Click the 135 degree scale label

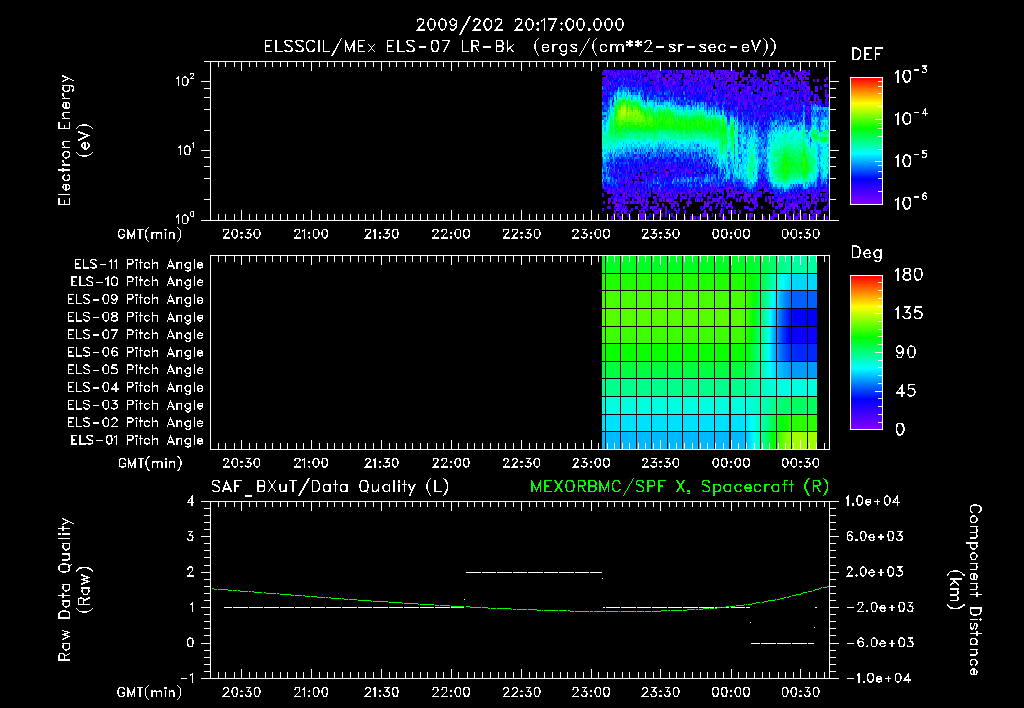(x=908, y=314)
